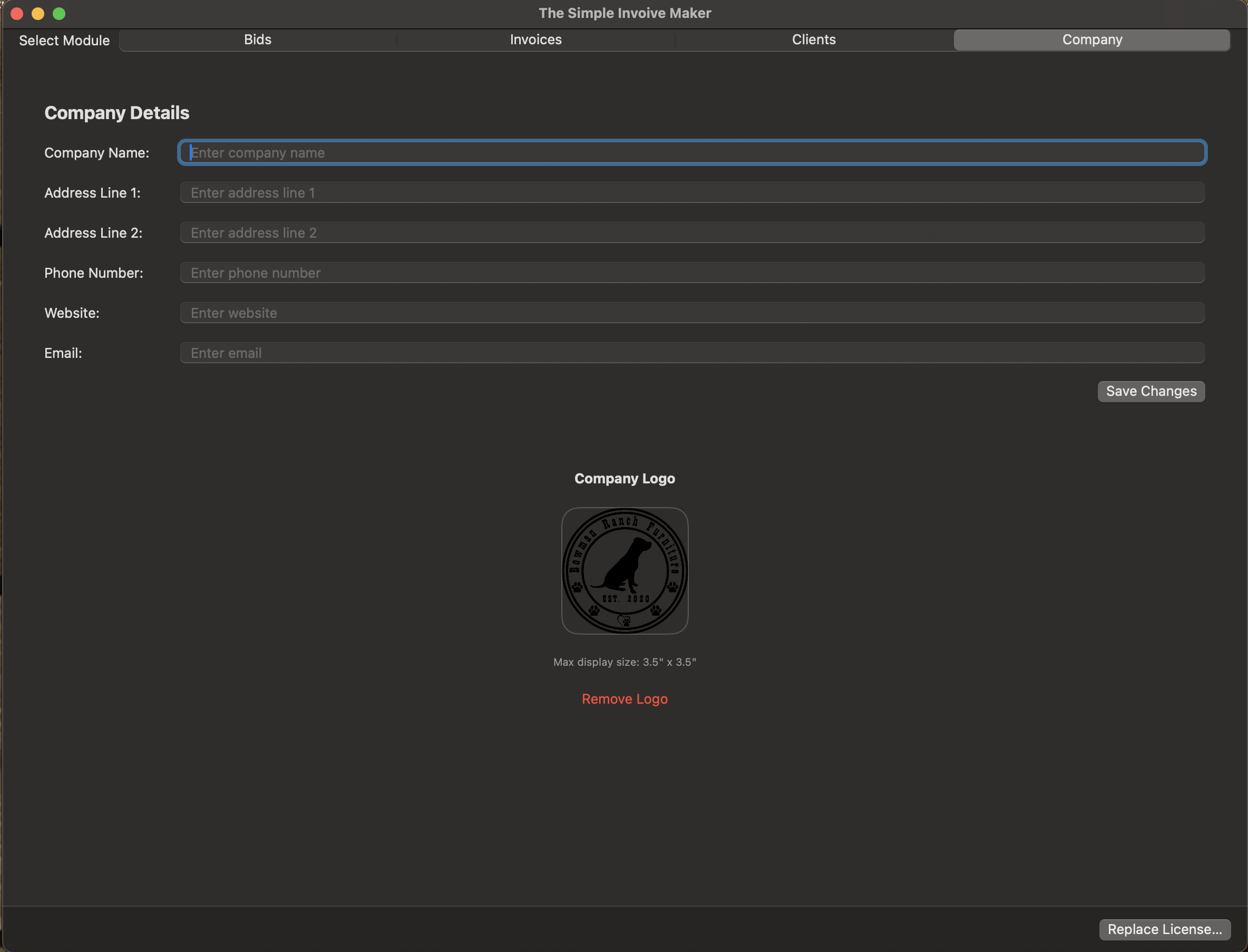Screen dimensions: 1248x952
Task: Open Replace License dialog
Action: pos(1164,929)
